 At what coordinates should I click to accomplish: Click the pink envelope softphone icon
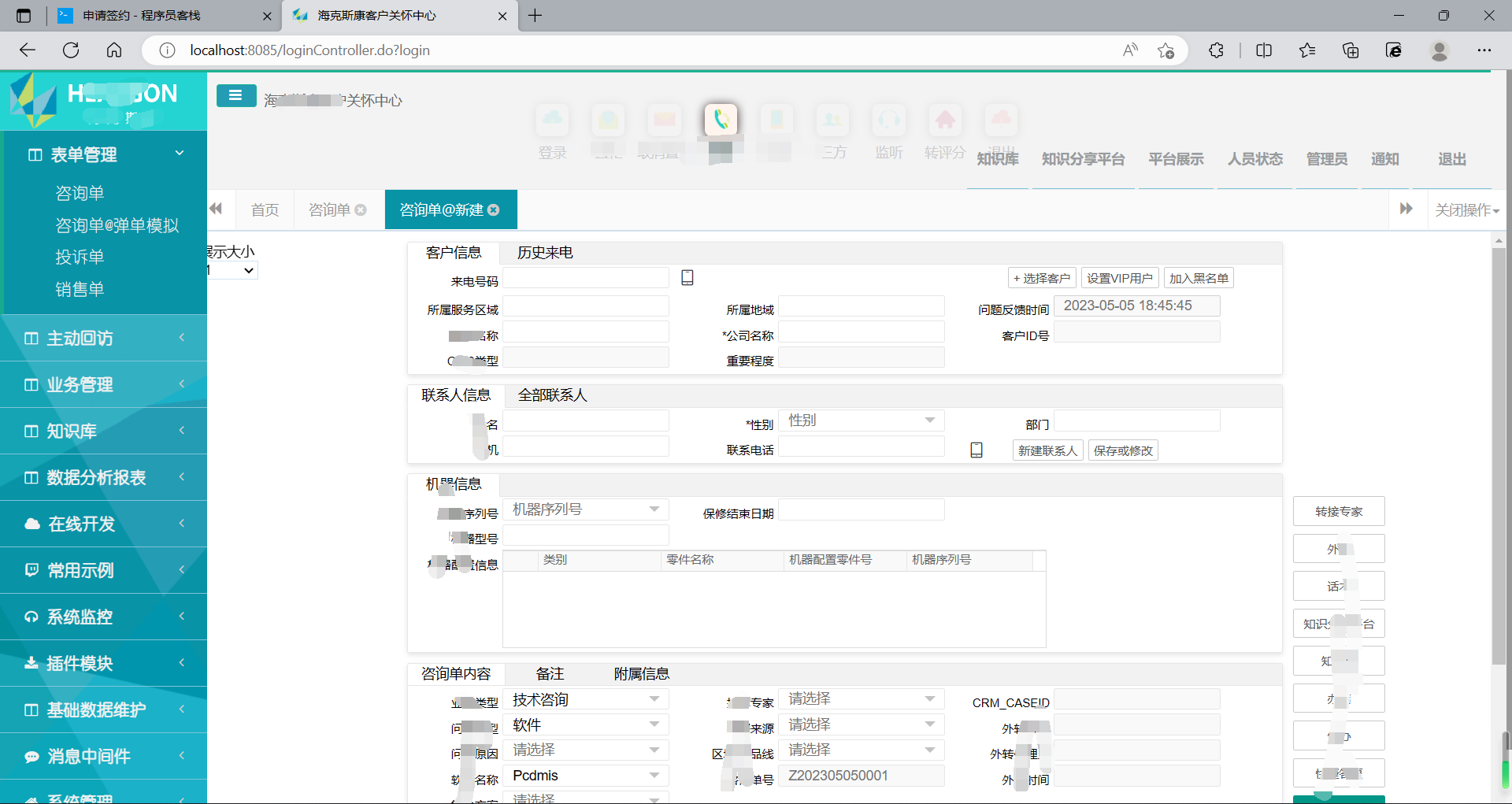(664, 120)
